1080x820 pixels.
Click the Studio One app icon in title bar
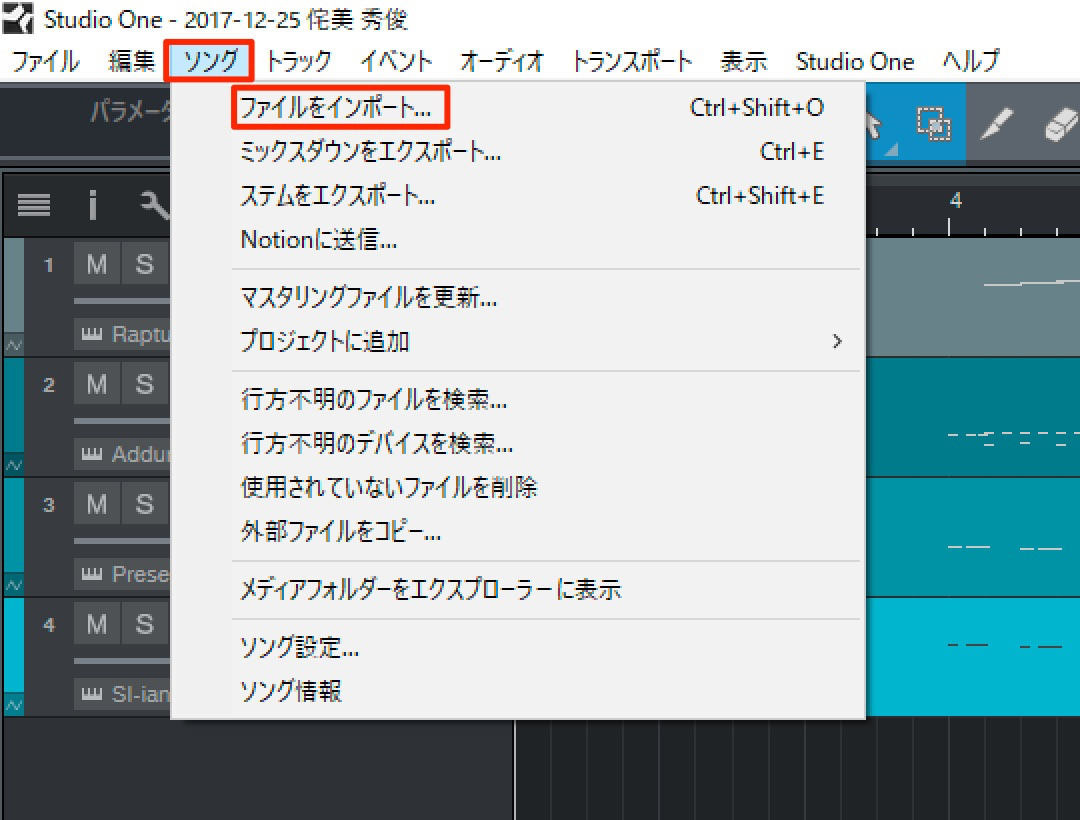coord(18,19)
